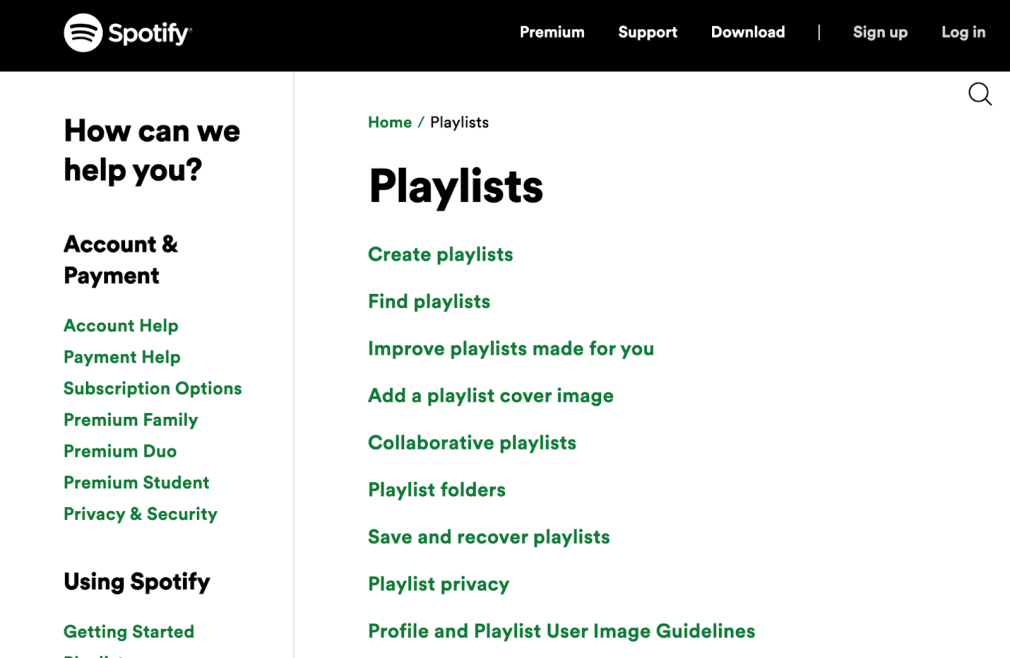Viewport: 1010px width, 658px height.
Task: Open Support in top navigation
Action: tap(647, 32)
